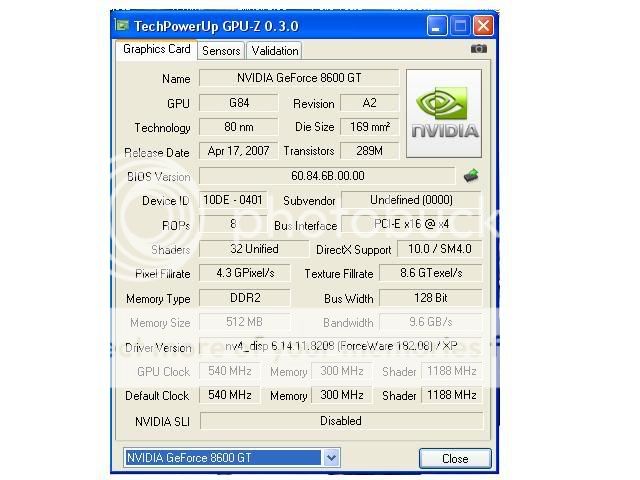Click the TechPowerUp GPU-Z 0.3.0 title text
This screenshot has height=480, width=640.
coord(216,26)
